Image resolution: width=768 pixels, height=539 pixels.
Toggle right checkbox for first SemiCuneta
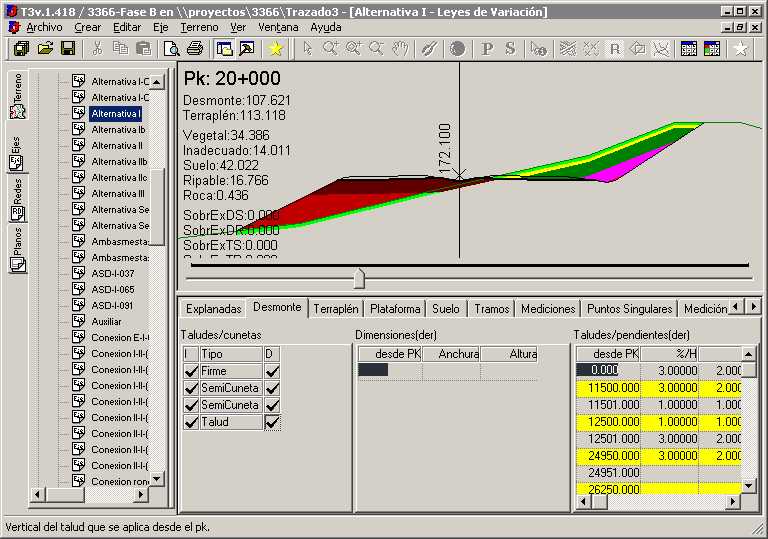pos(272,388)
